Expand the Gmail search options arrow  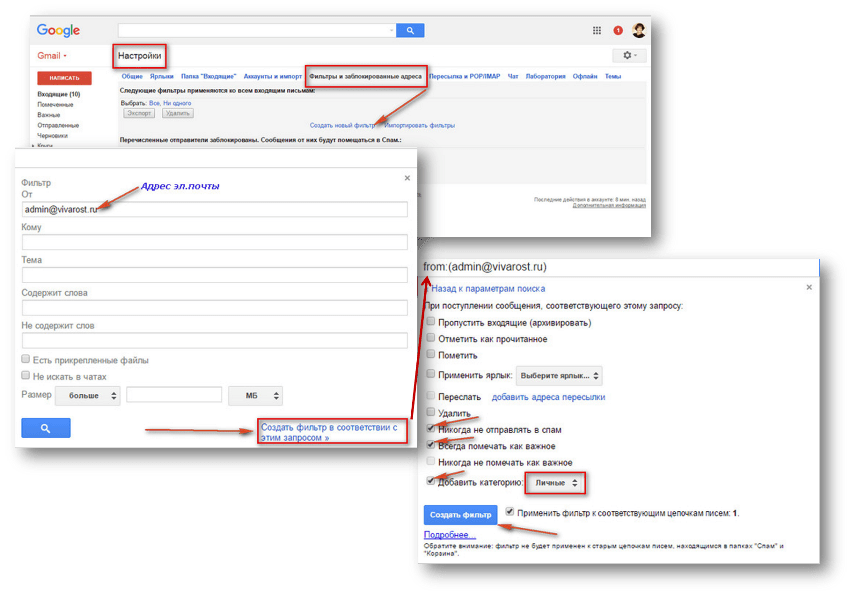391,30
